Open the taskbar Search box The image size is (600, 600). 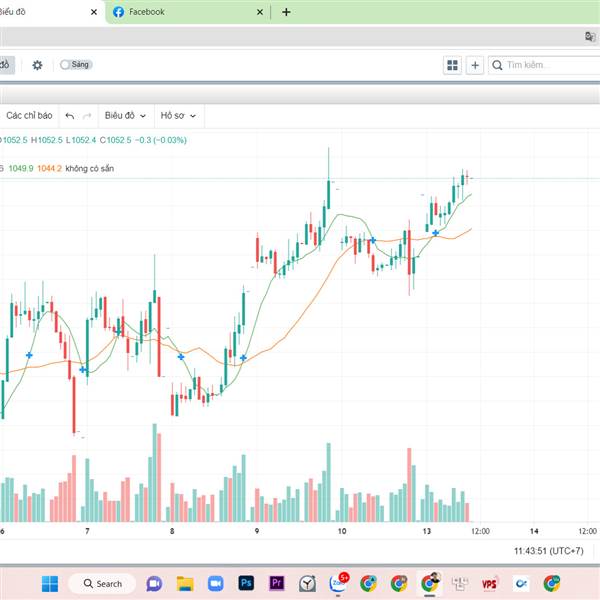(x=102, y=584)
